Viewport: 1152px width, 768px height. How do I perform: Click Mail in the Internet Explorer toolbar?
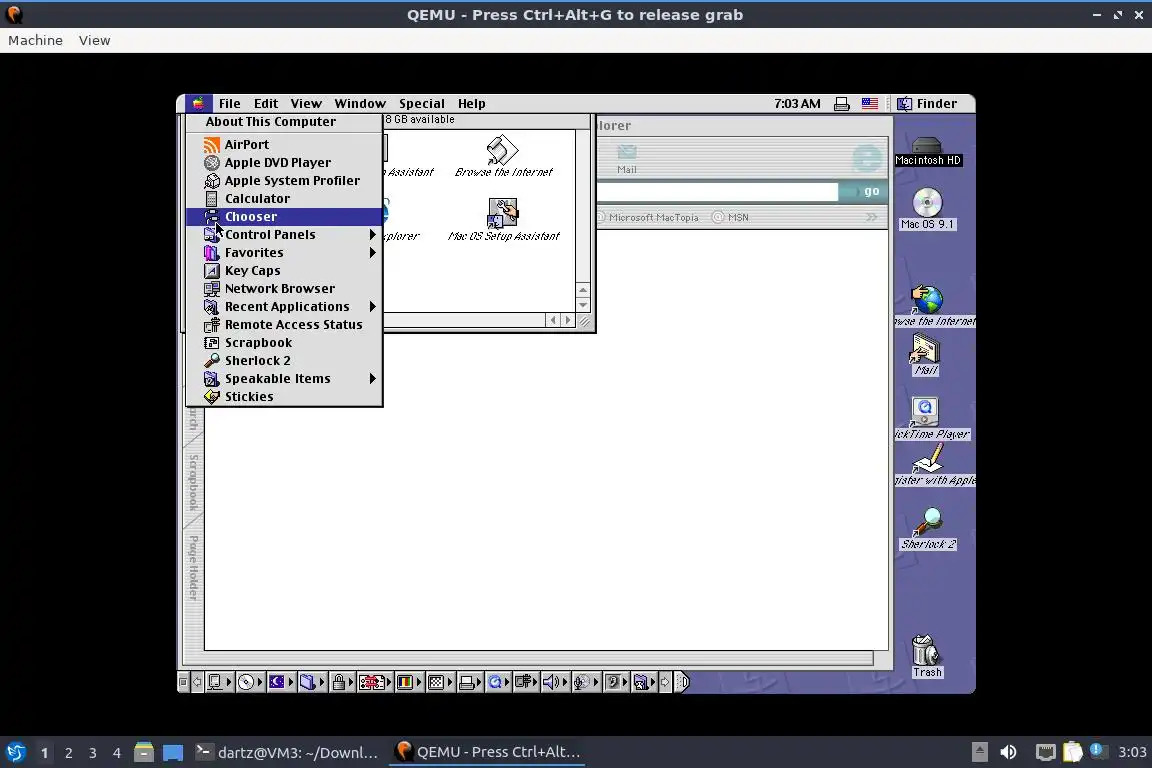627,158
